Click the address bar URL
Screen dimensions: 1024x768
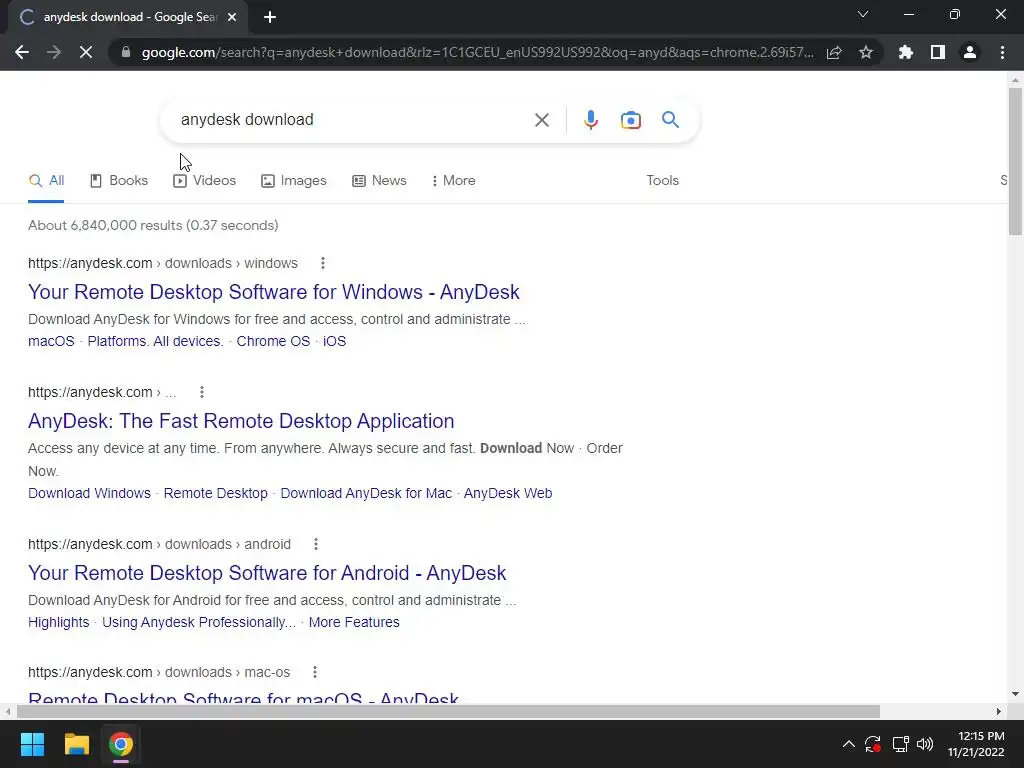point(477,52)
